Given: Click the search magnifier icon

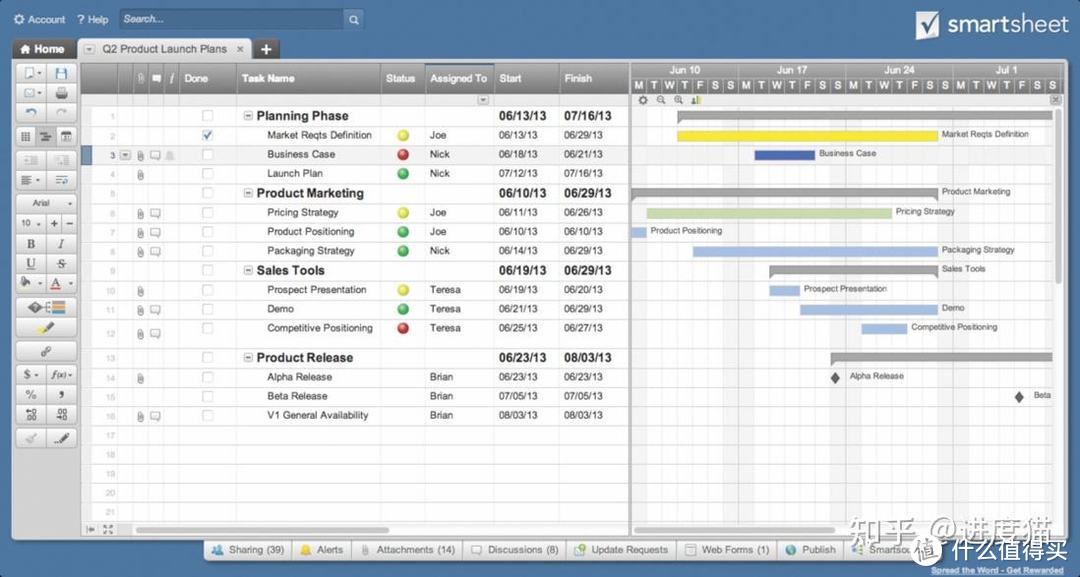Looking at the screenshot, I should 353,19.
